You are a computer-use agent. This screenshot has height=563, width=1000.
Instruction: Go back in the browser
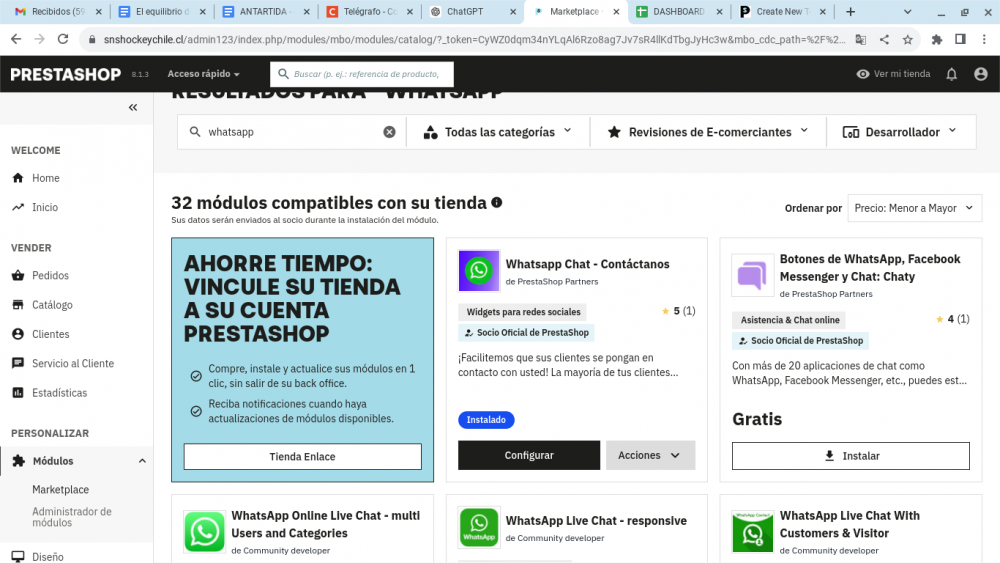(x=16, y=40)
